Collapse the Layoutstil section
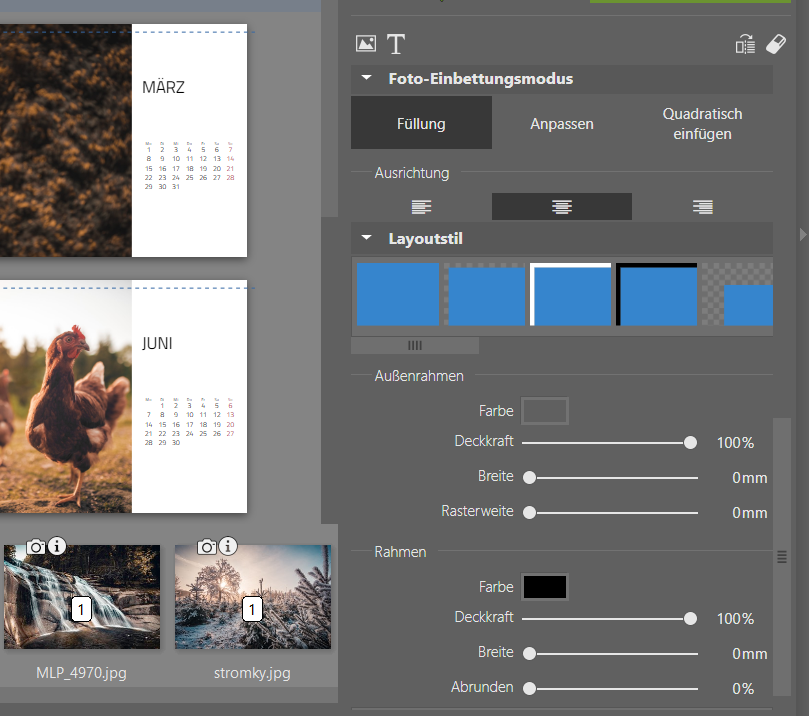The image size is (809, 716). coord(367,239)
